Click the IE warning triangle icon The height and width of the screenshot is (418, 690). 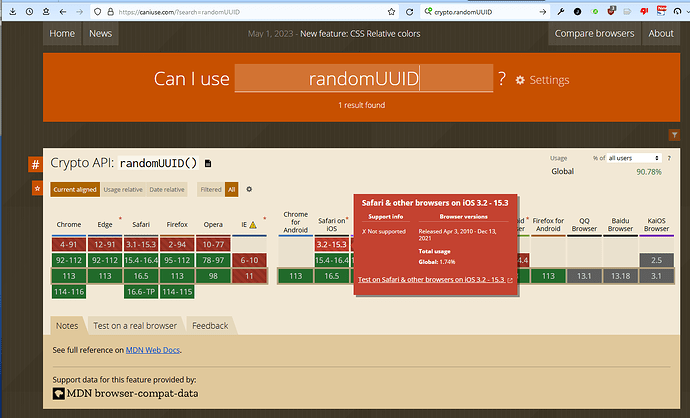(x=253, y=225)
